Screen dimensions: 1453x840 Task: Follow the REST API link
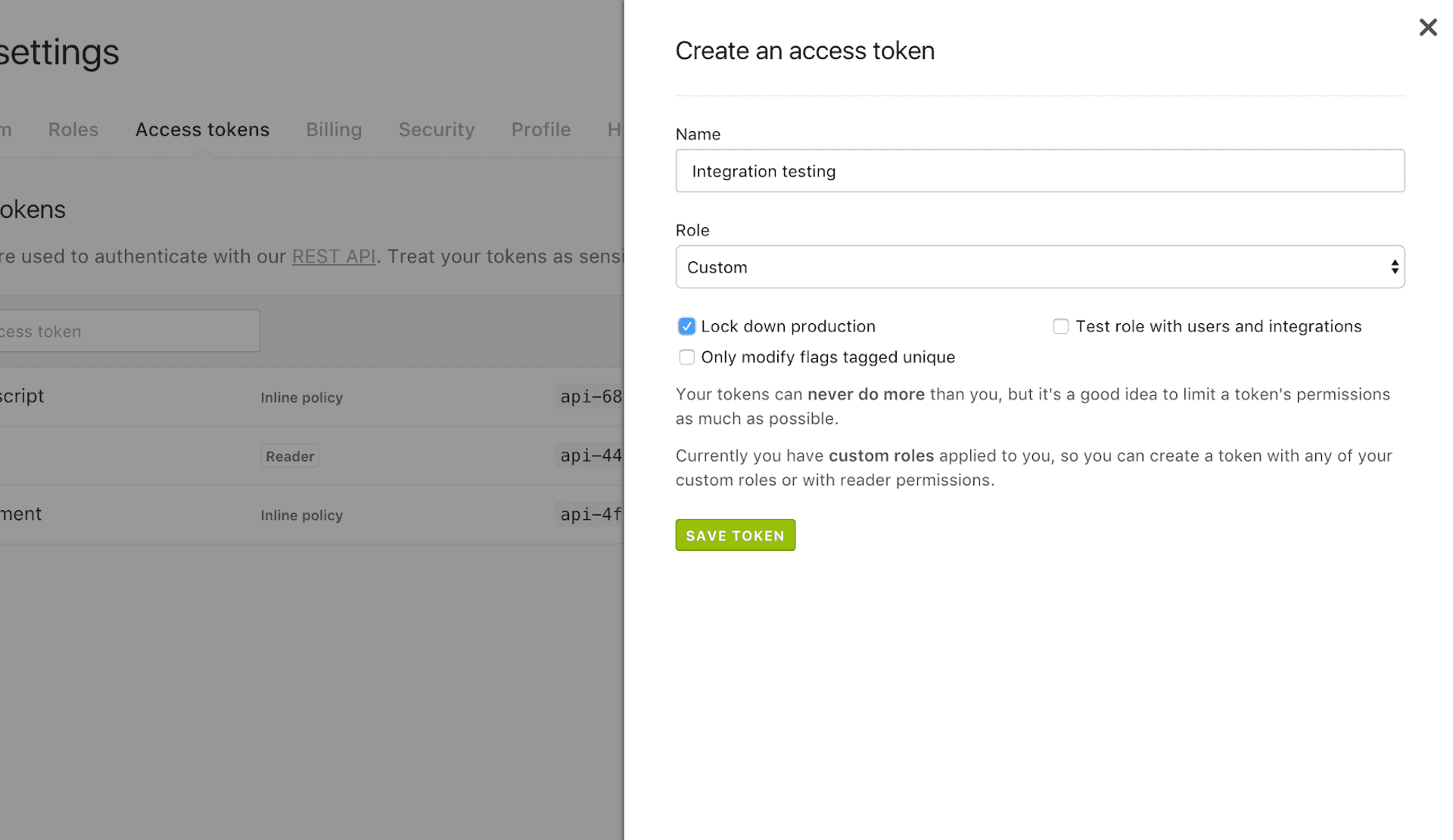334,257
